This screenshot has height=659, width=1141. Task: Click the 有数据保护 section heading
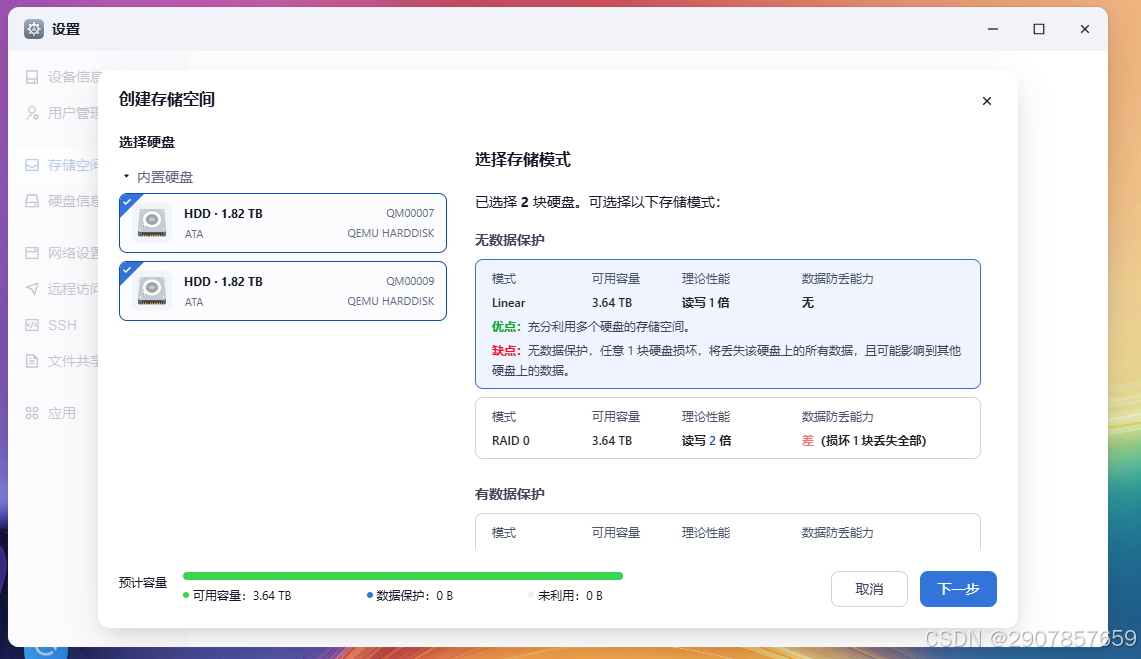coord(509,494)
